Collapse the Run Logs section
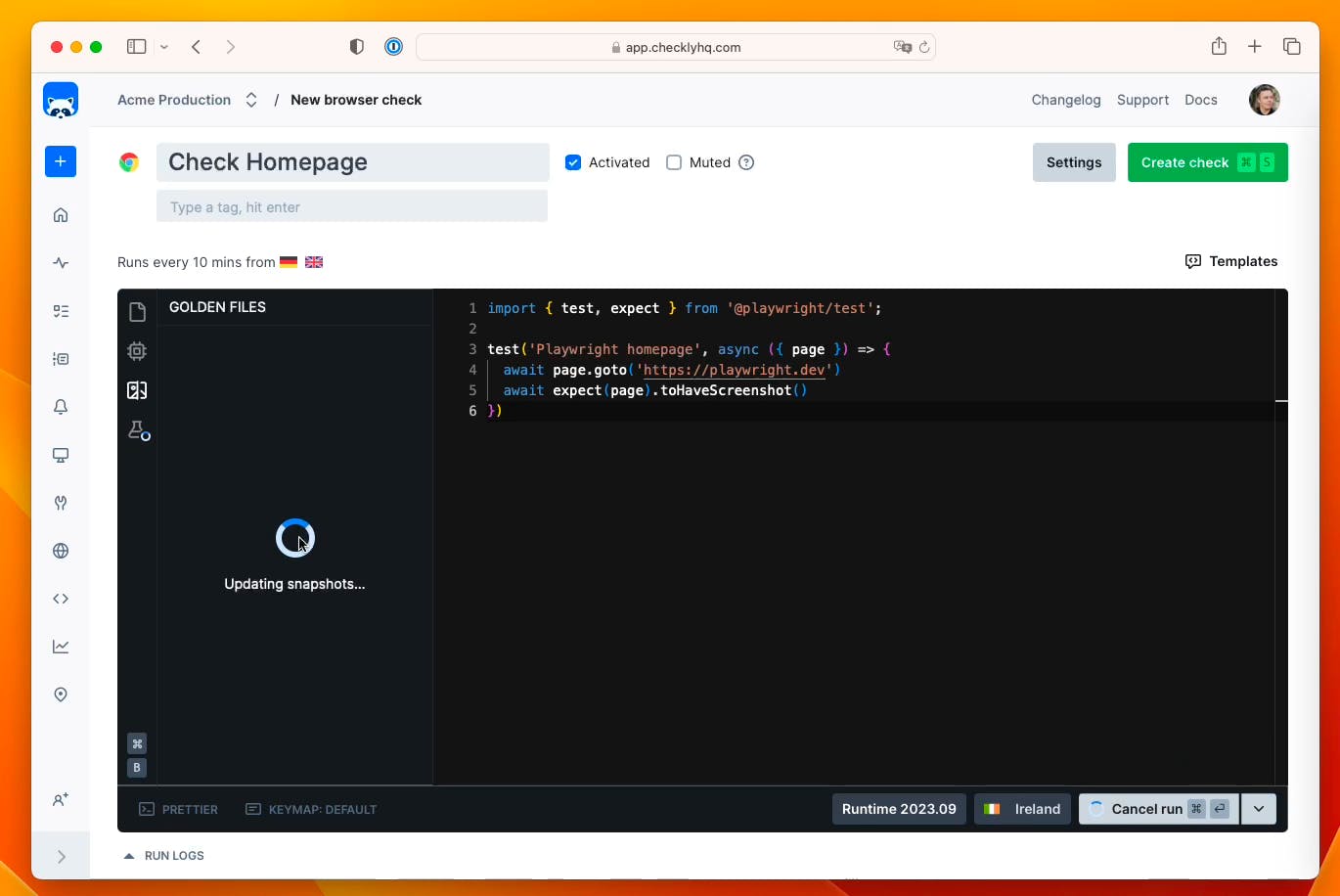Viewport: 1340px width, 896px height. point(163,855)
